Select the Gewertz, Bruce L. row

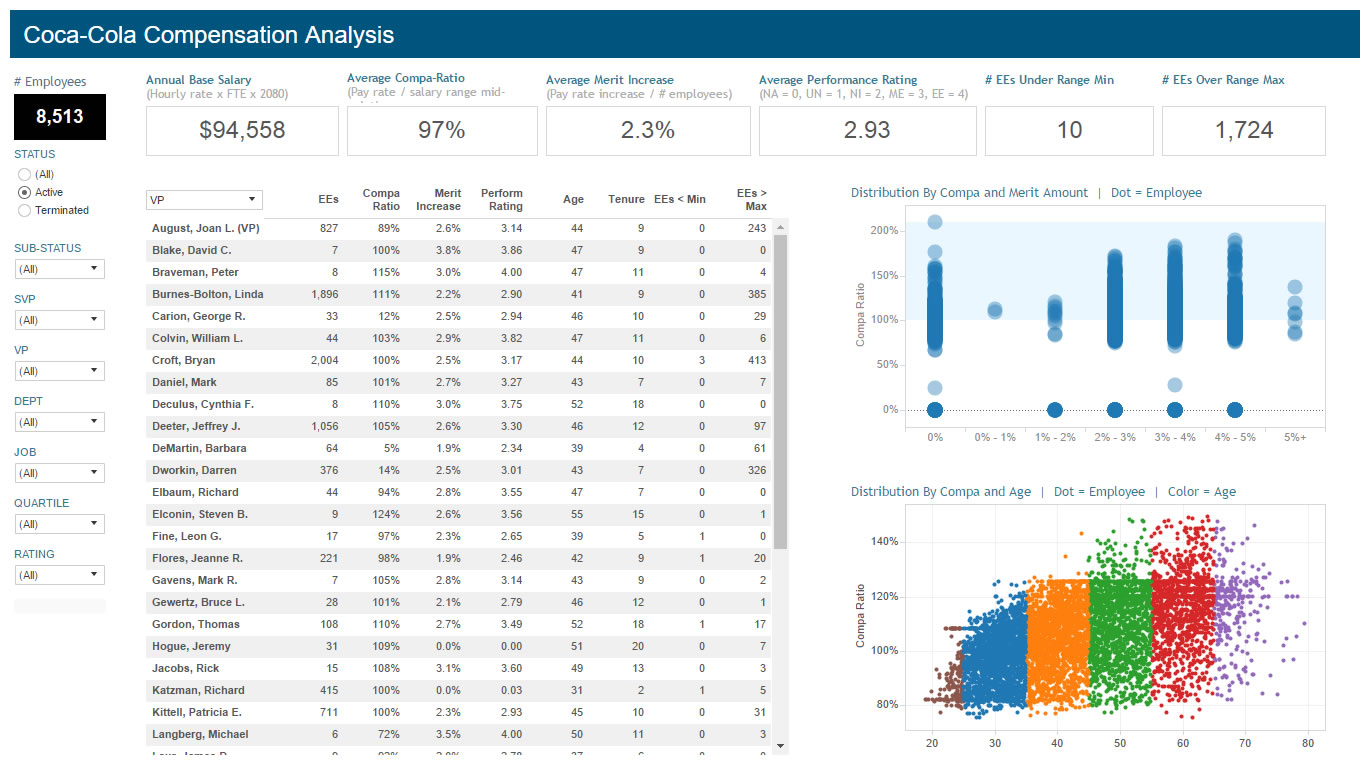pos(460,602)
